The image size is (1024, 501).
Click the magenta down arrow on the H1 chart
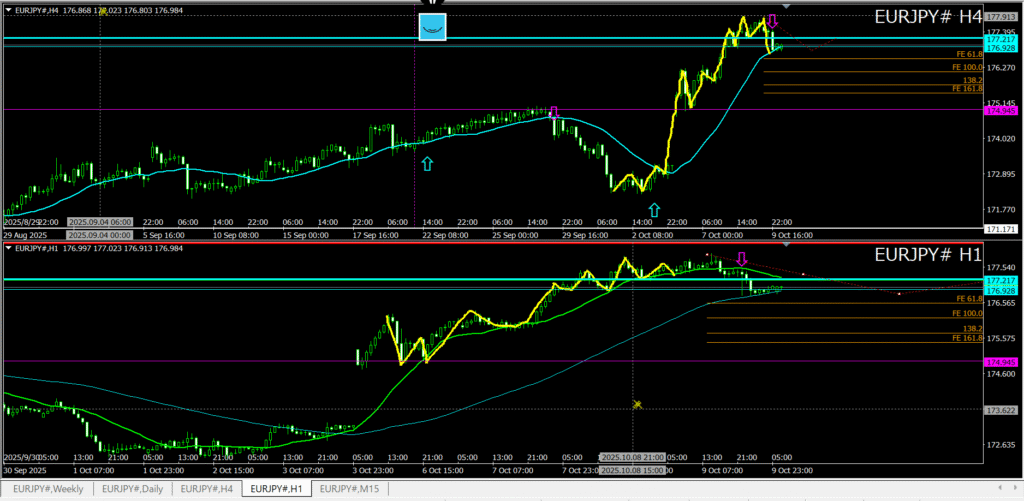741,259
